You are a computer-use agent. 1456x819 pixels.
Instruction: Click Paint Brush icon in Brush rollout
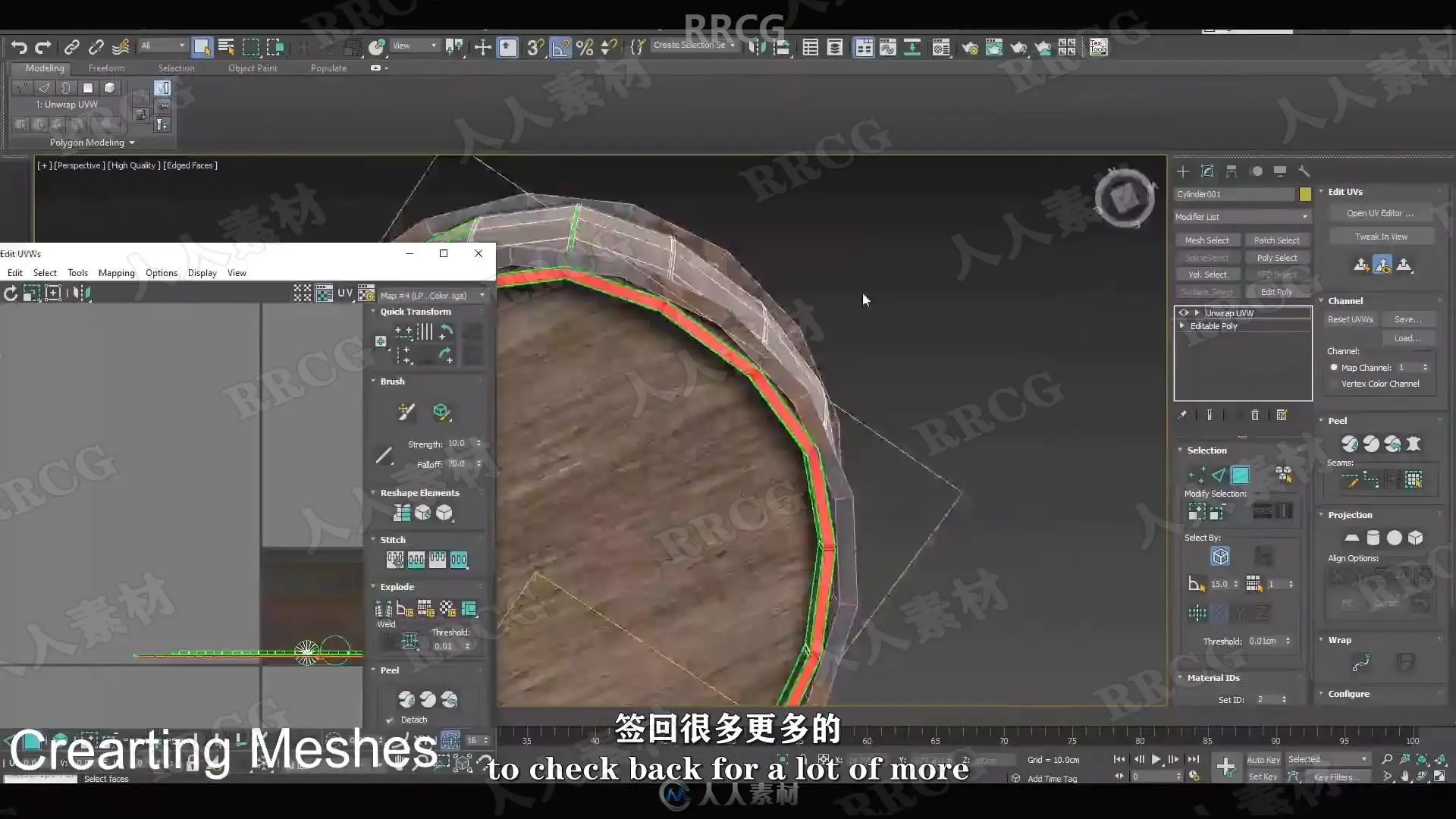click(x=406, y=411)
